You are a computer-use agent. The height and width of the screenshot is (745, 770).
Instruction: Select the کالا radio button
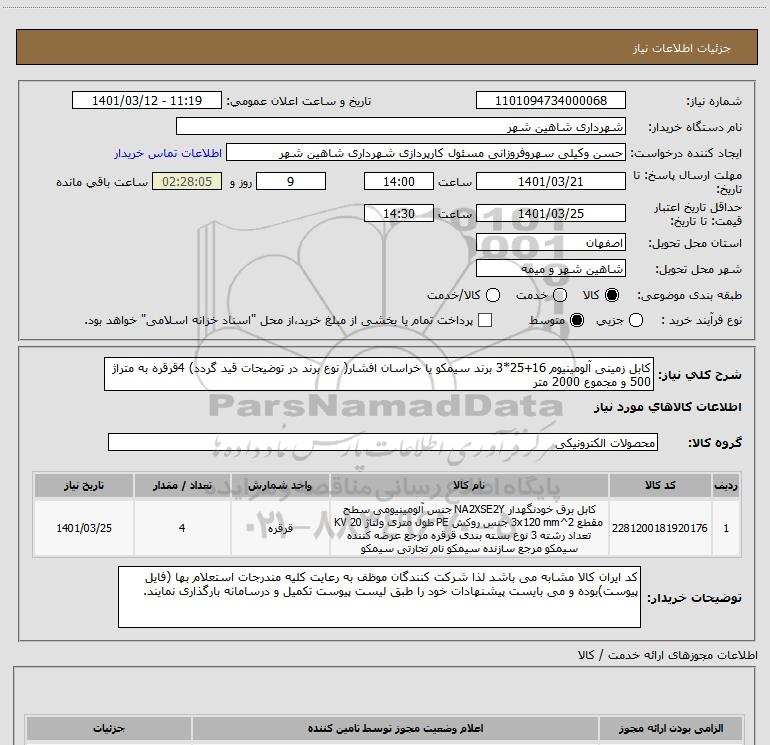pos(612,295)
